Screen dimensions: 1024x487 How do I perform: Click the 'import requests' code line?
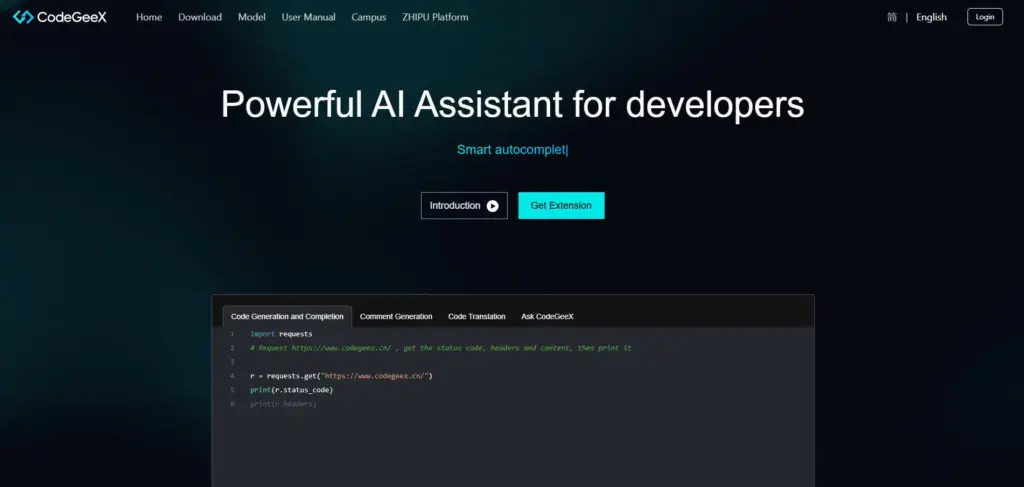click(x=281, y=334)
